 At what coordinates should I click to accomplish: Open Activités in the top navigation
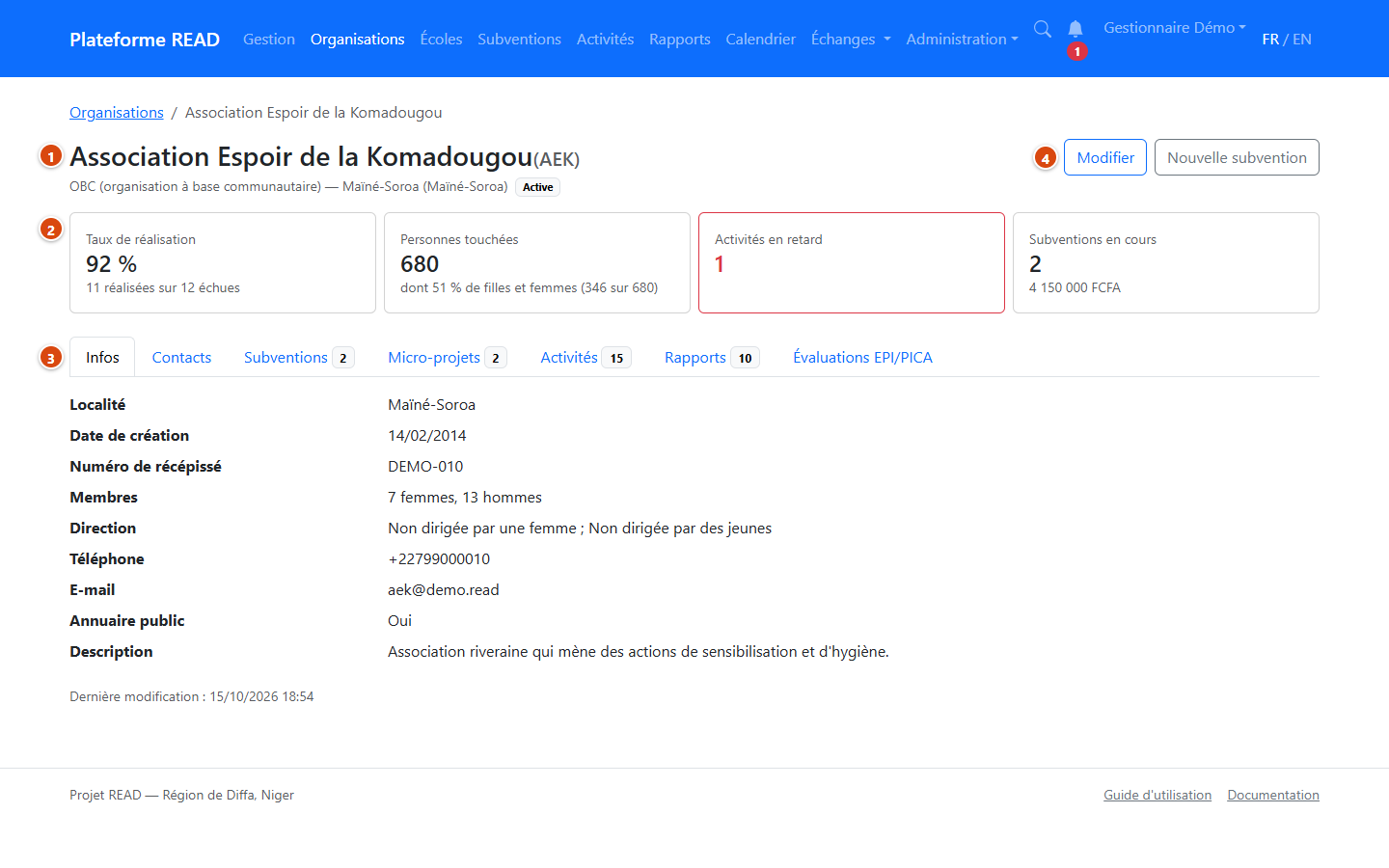(605, 39)
